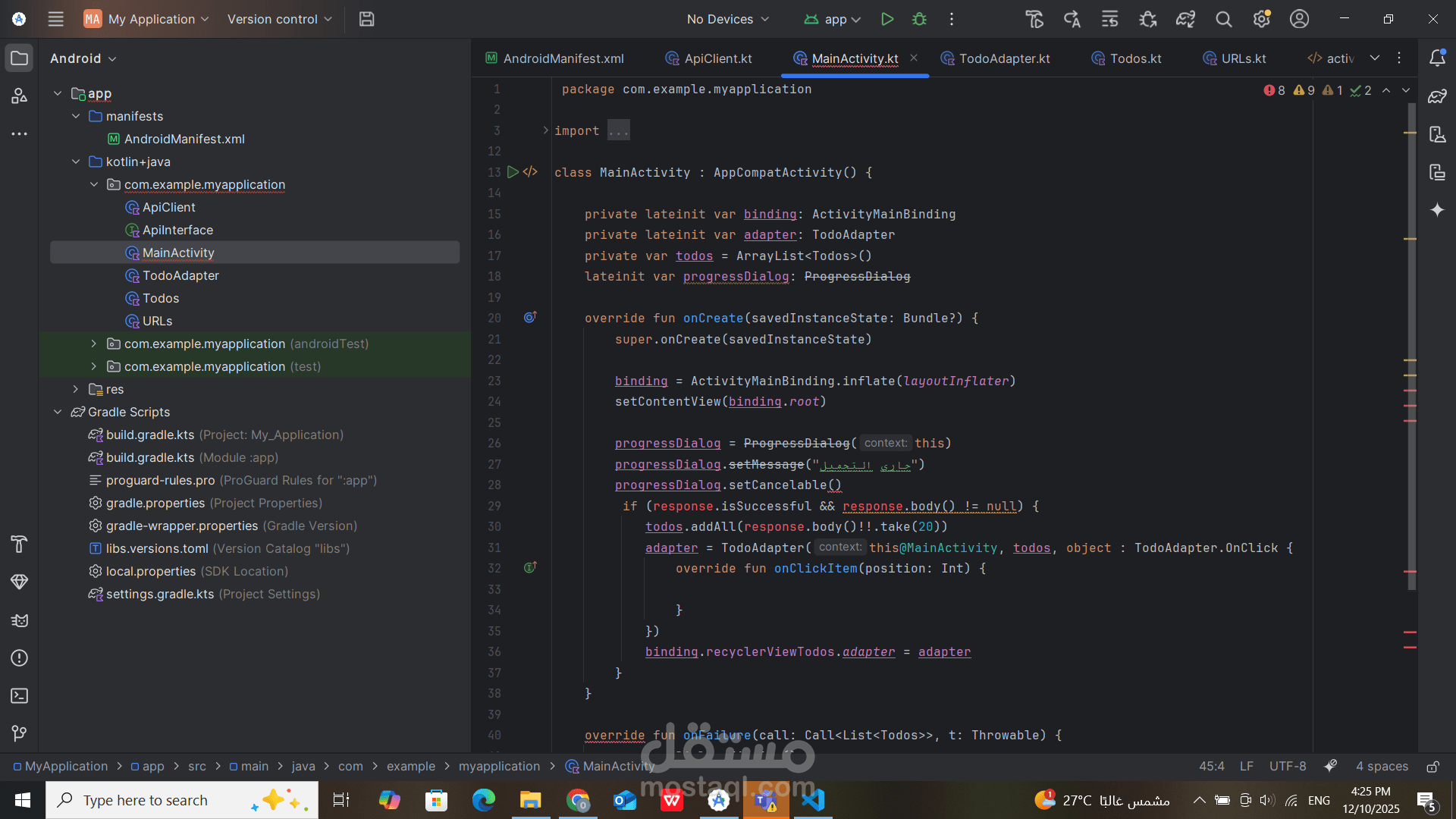The height and width of the screenshot is (819, 1456).
Task: Open the Logcat tool window
Action: [x=20, y=620]
